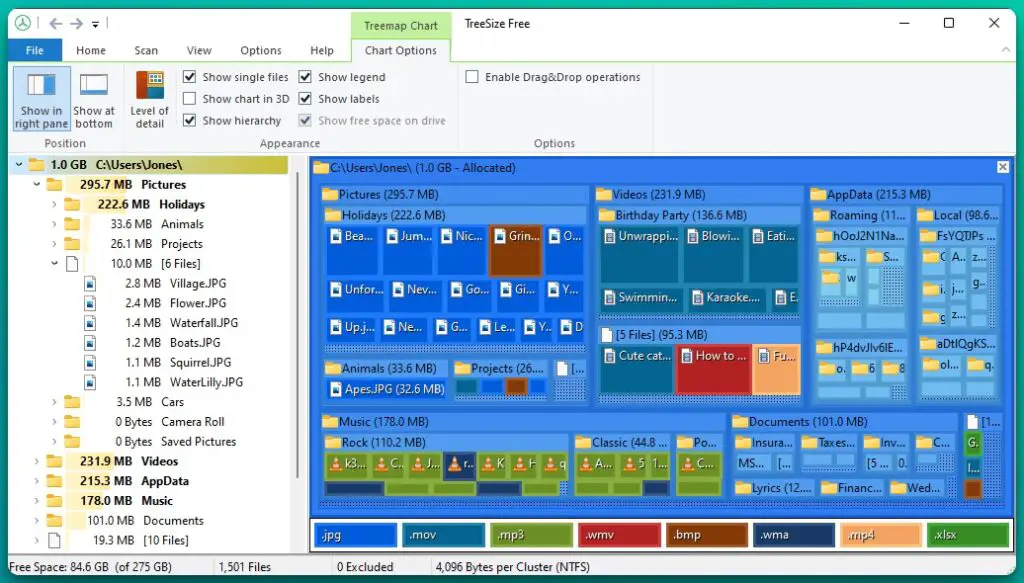Screen dimensions: 1024x583
Task: Close the treemap chart panel
Action: (1002, 167)
